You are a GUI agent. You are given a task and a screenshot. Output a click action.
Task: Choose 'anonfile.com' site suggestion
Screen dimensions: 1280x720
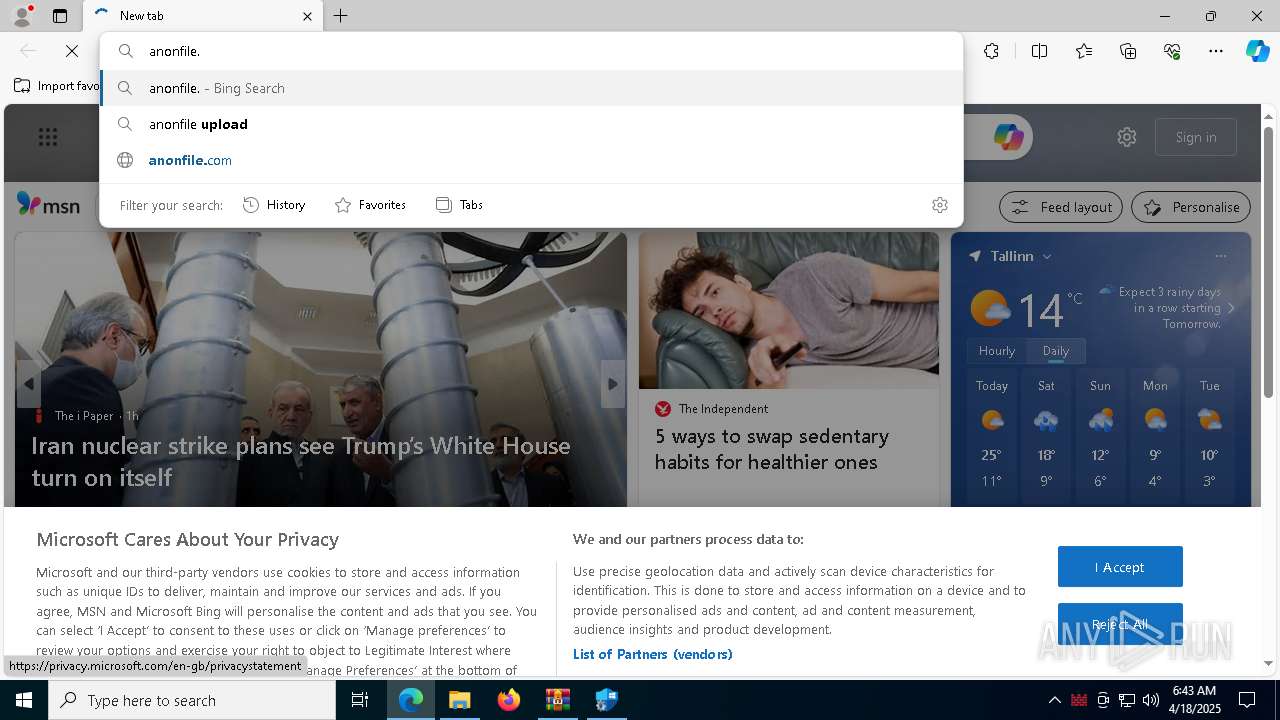click(x=531, y=160)
